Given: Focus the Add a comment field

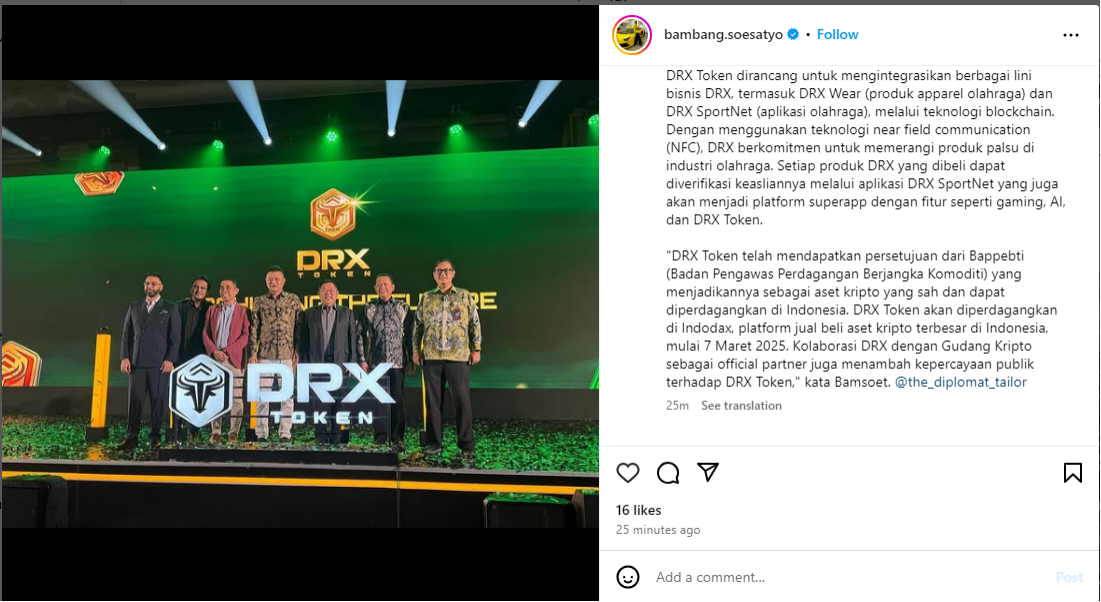Looking at the screenshot, I should [850, 577].
